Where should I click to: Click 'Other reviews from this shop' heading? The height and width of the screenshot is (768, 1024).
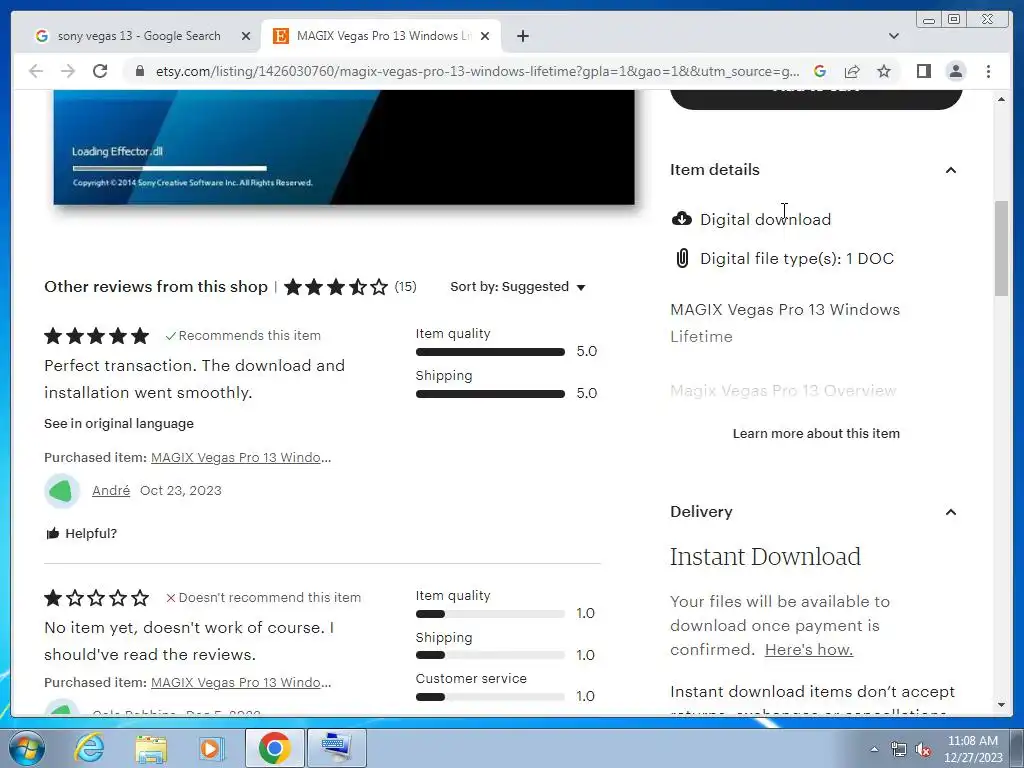pyautogui.click(x=156, y=287)
